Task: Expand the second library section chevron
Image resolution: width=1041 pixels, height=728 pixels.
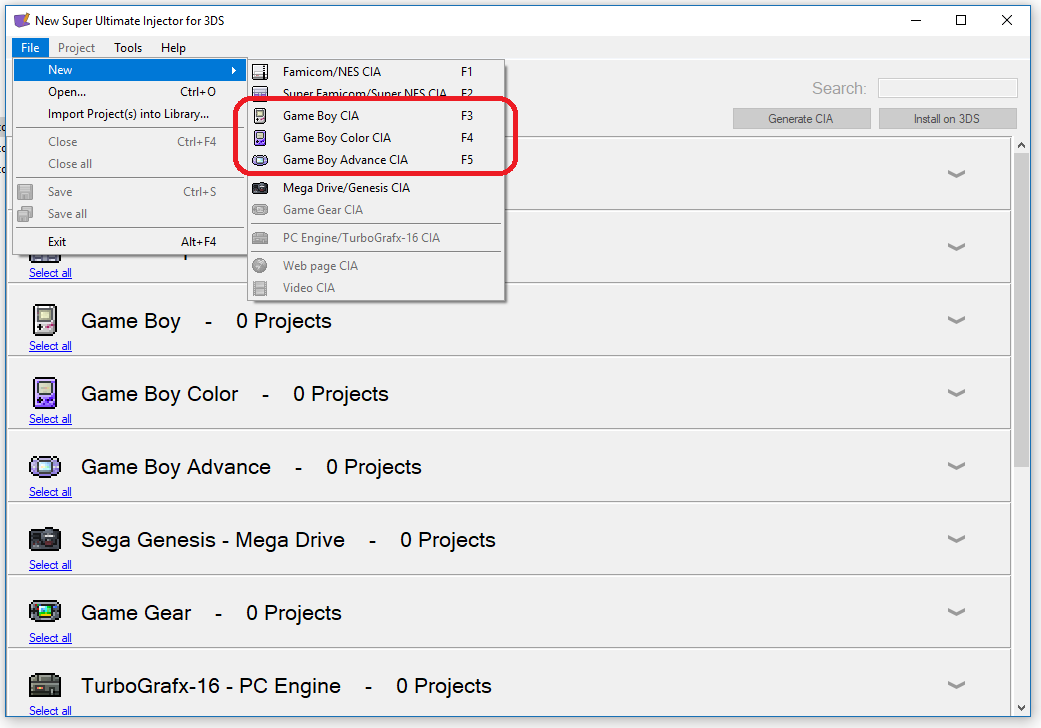Action: pyautogui.click(x=956, y=247)
